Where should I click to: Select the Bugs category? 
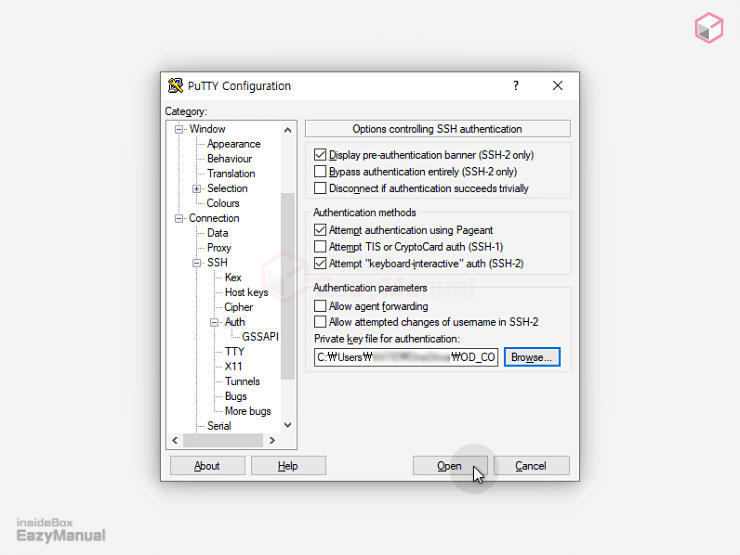pyautogui.click(x=235, y=396)
